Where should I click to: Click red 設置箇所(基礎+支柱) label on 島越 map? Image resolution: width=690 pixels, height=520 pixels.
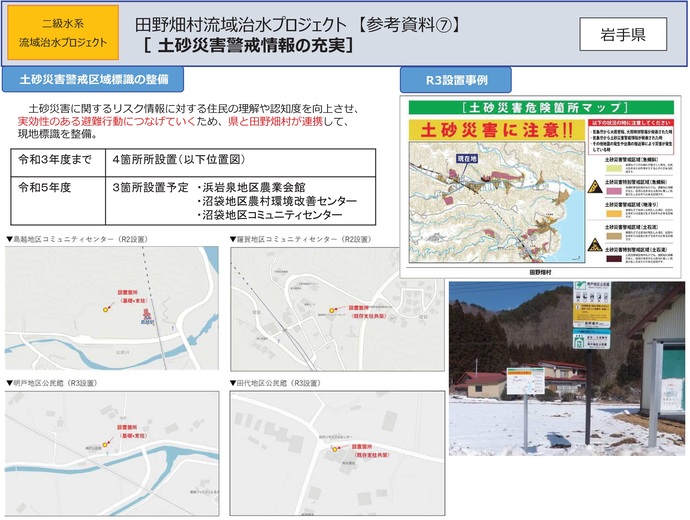pyautogui.click(x=132, y=297)
